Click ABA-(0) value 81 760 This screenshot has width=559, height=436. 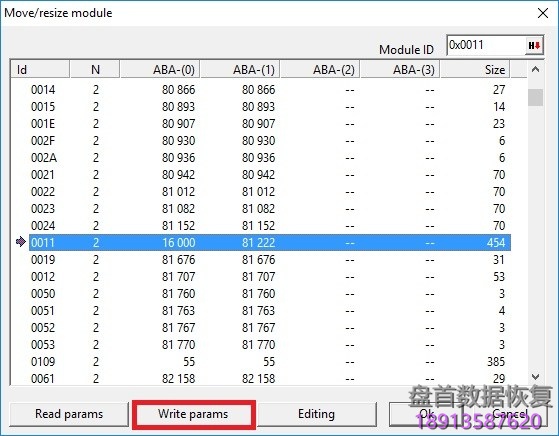tap(179, 294)
